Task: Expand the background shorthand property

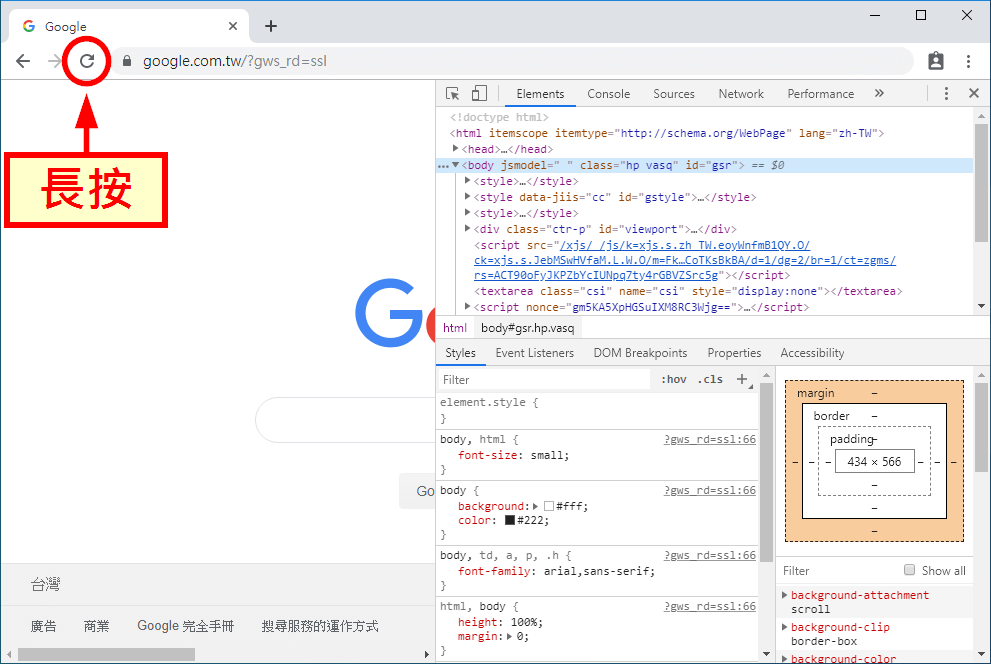Action: [x=535, y=506]
